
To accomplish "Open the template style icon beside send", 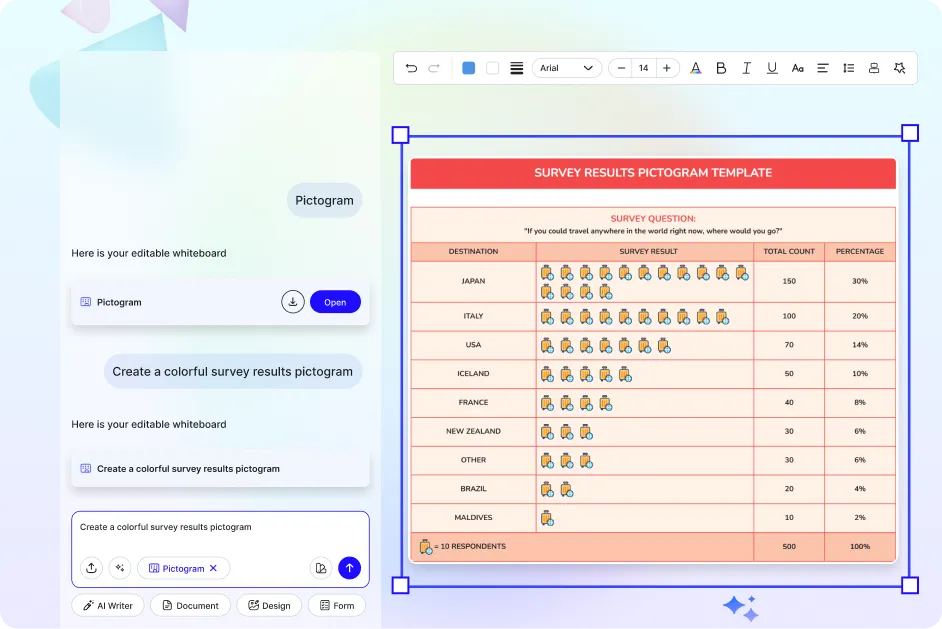I will click(321, 568).
